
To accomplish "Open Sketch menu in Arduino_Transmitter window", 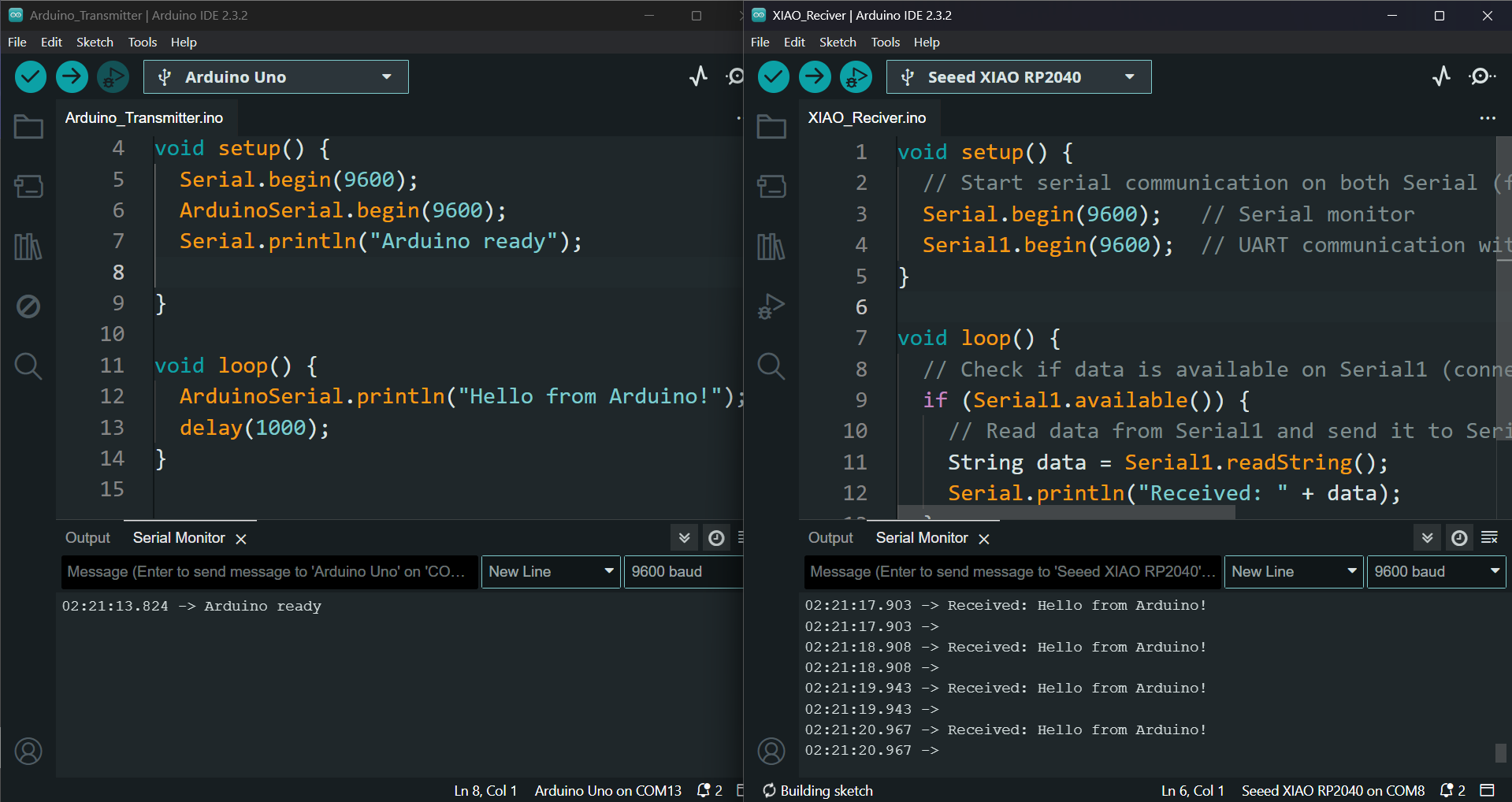I will click(x=95, y=43).
